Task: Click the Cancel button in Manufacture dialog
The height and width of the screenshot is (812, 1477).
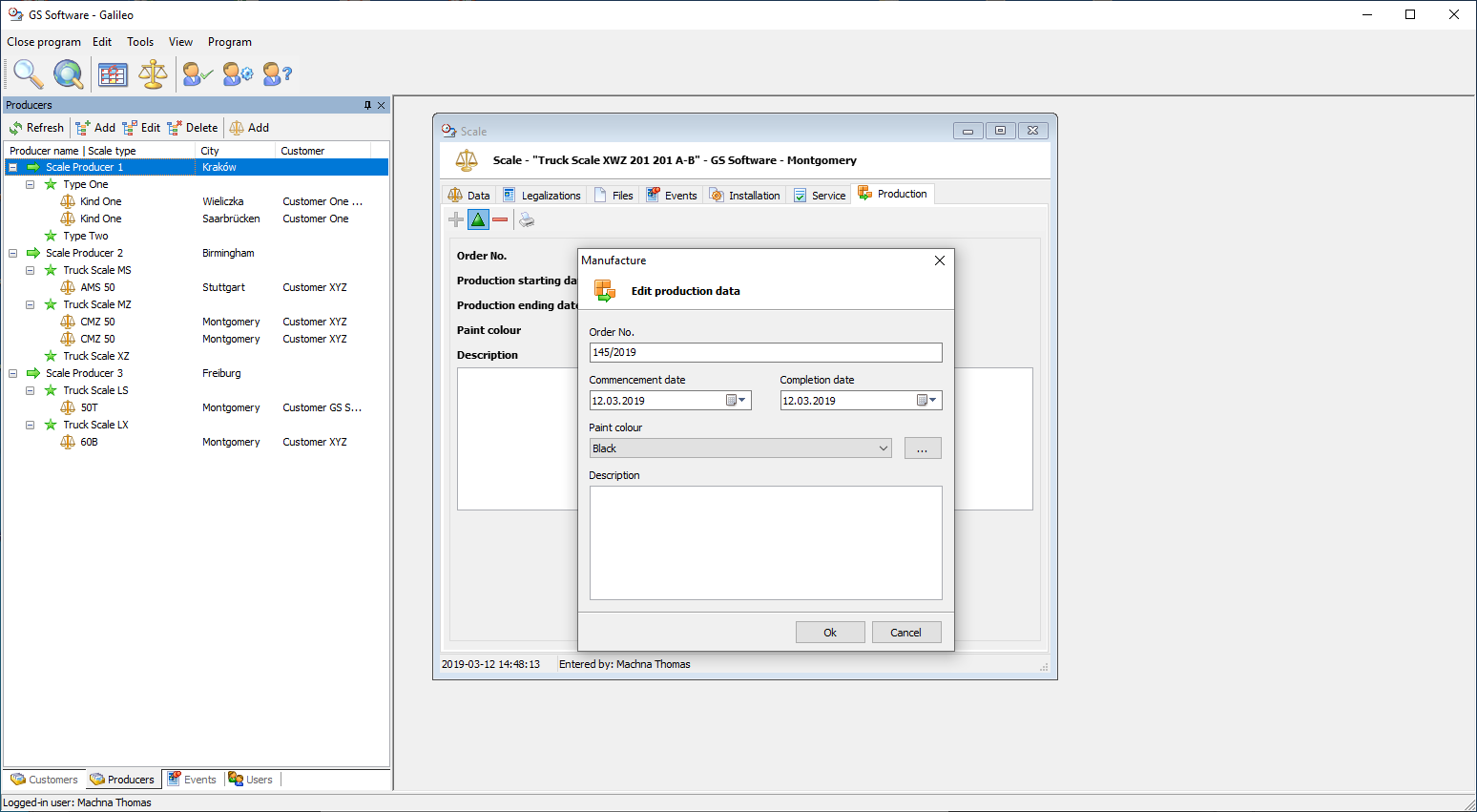Action: coord(905,633)
